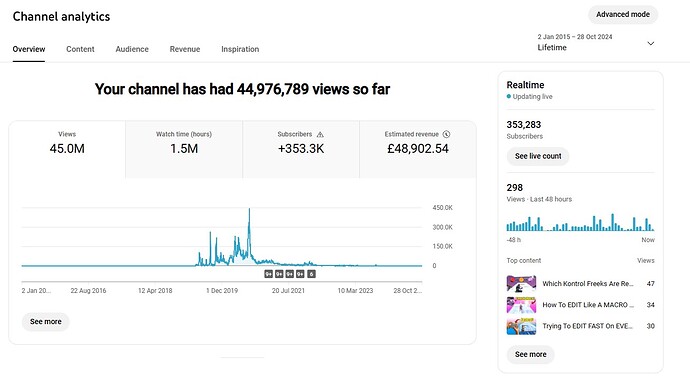
Task: Open the Trying To EDIT FAST thumbnail
Action: point(521,326)
